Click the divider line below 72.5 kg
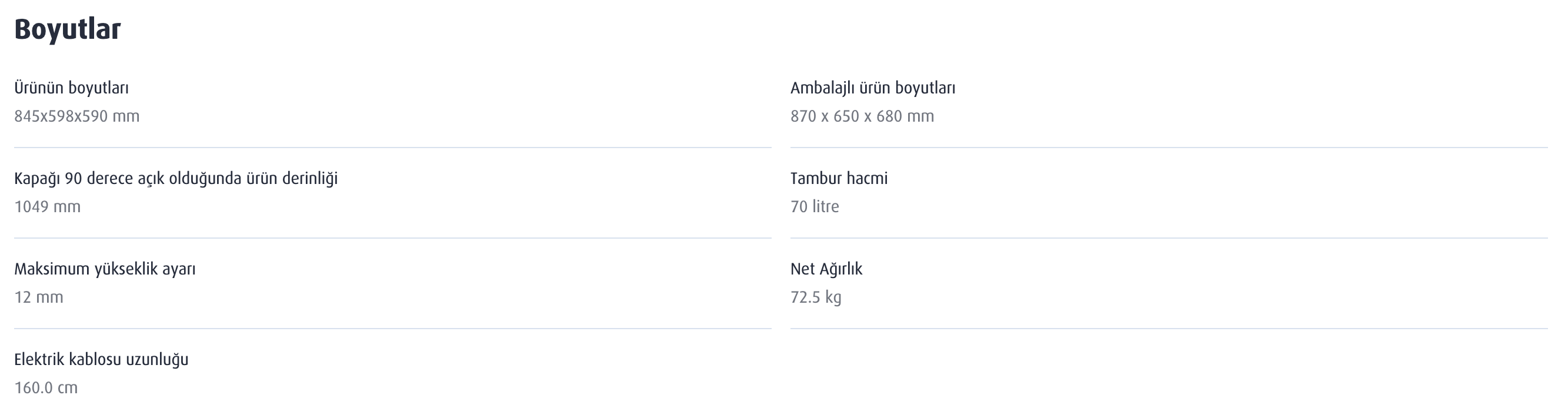 point(1168,329)
